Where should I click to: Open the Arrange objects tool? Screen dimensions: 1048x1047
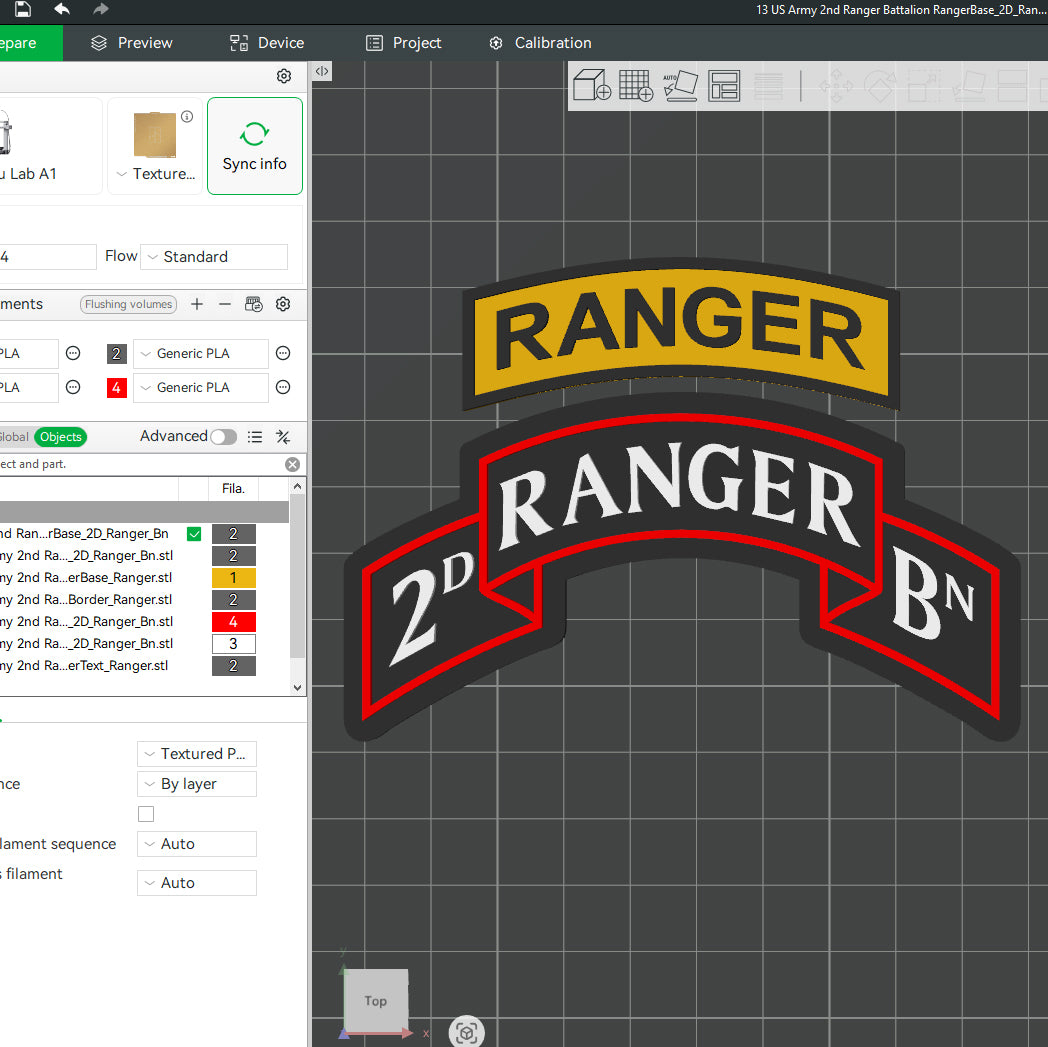tap(724, 86)
